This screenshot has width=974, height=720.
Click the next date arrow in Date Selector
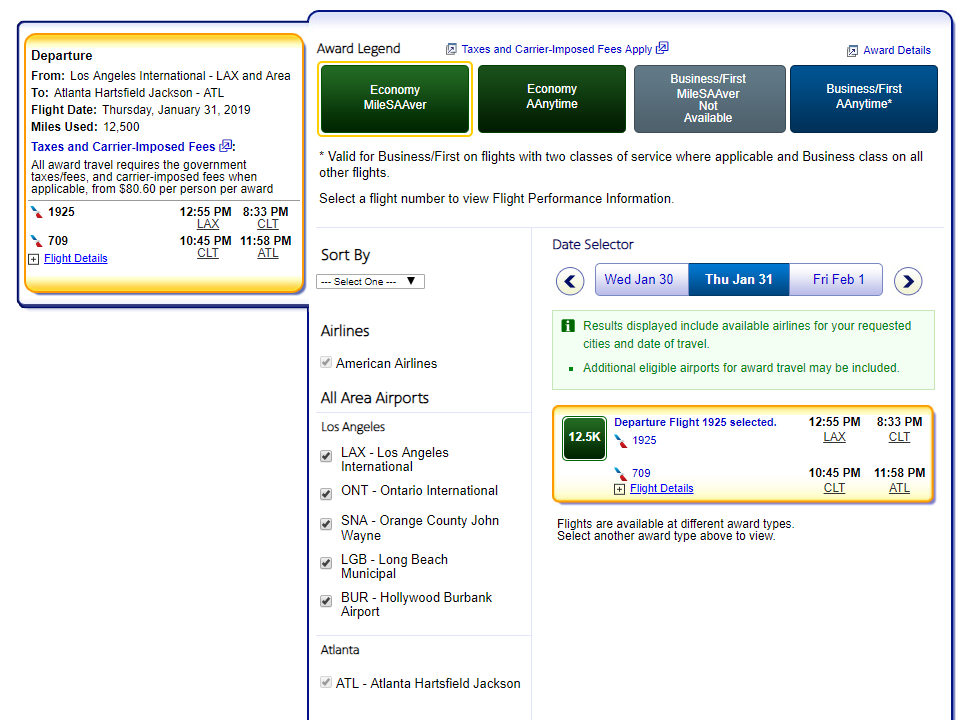[907, 281]
